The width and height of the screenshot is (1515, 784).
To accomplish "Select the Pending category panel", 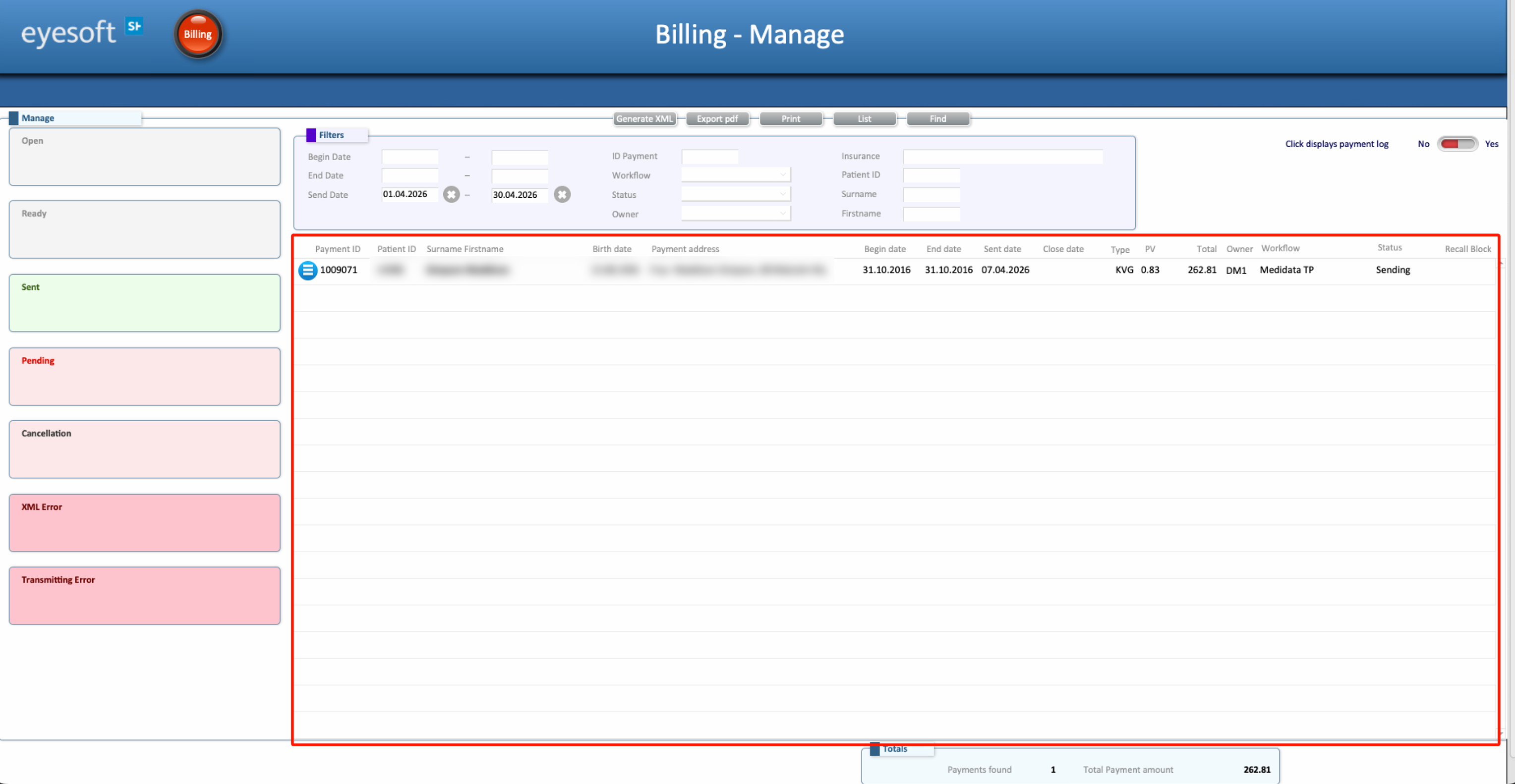I will (145, 377).
